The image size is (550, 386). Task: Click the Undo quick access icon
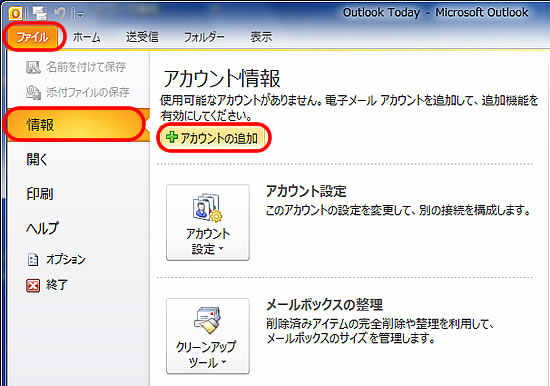point(60,13)
